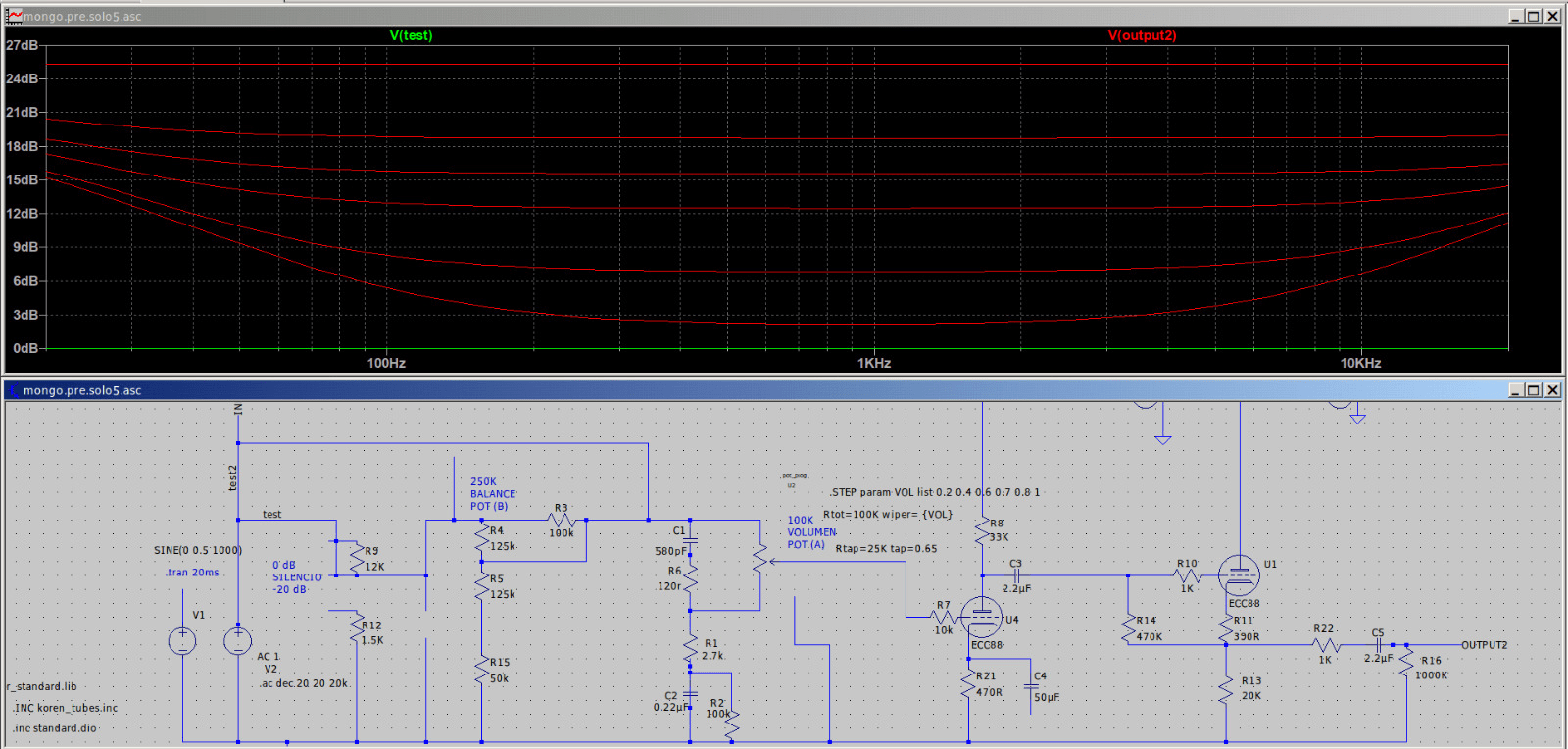
Task: Minimize the plot window
Action: pos(1517,16)
